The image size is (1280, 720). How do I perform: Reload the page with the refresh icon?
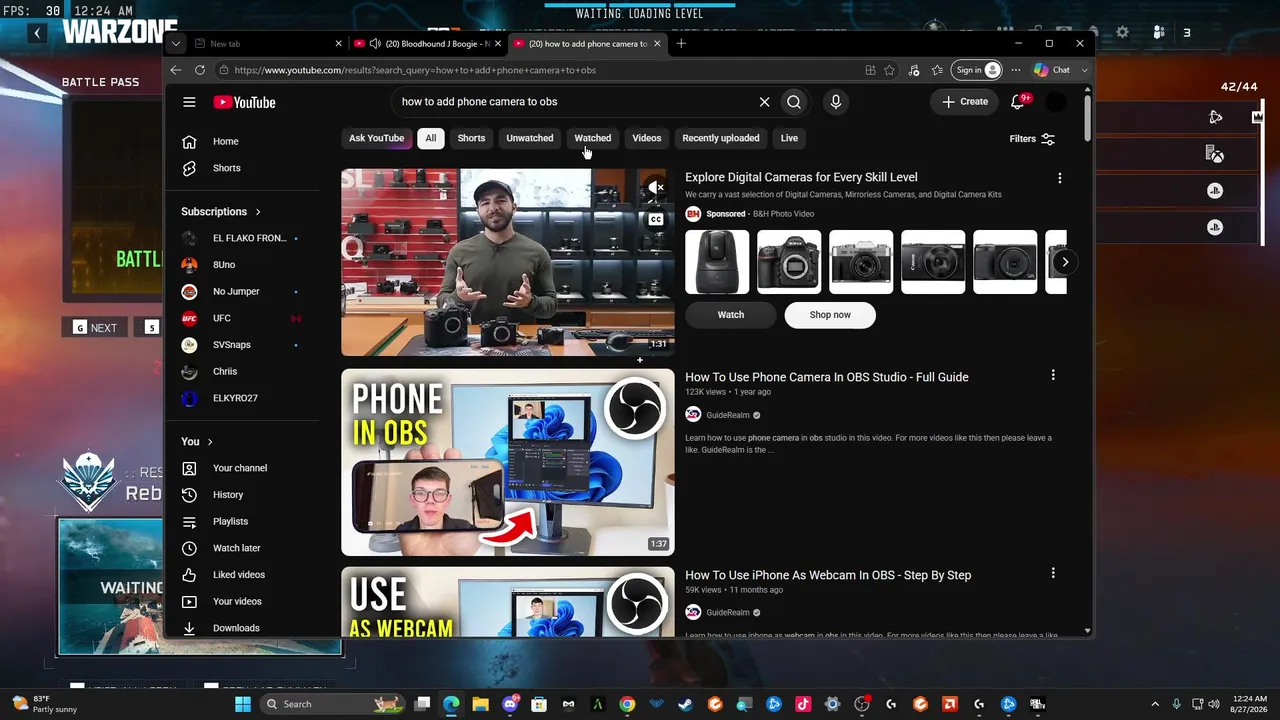pyautogui.click(x=200, y=70)
